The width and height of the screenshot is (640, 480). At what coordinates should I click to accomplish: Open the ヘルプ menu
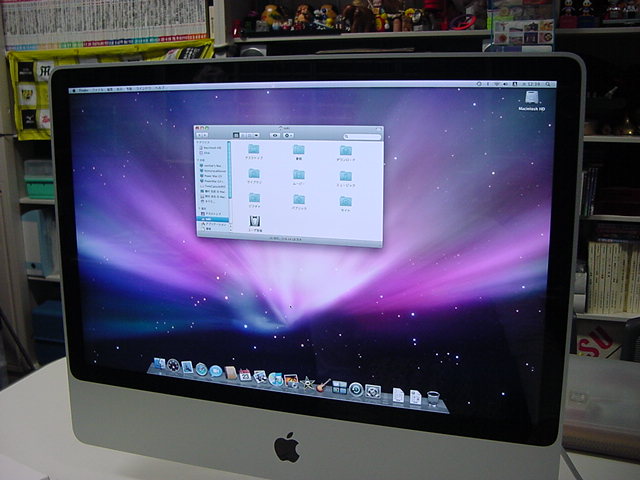(160, 88)
